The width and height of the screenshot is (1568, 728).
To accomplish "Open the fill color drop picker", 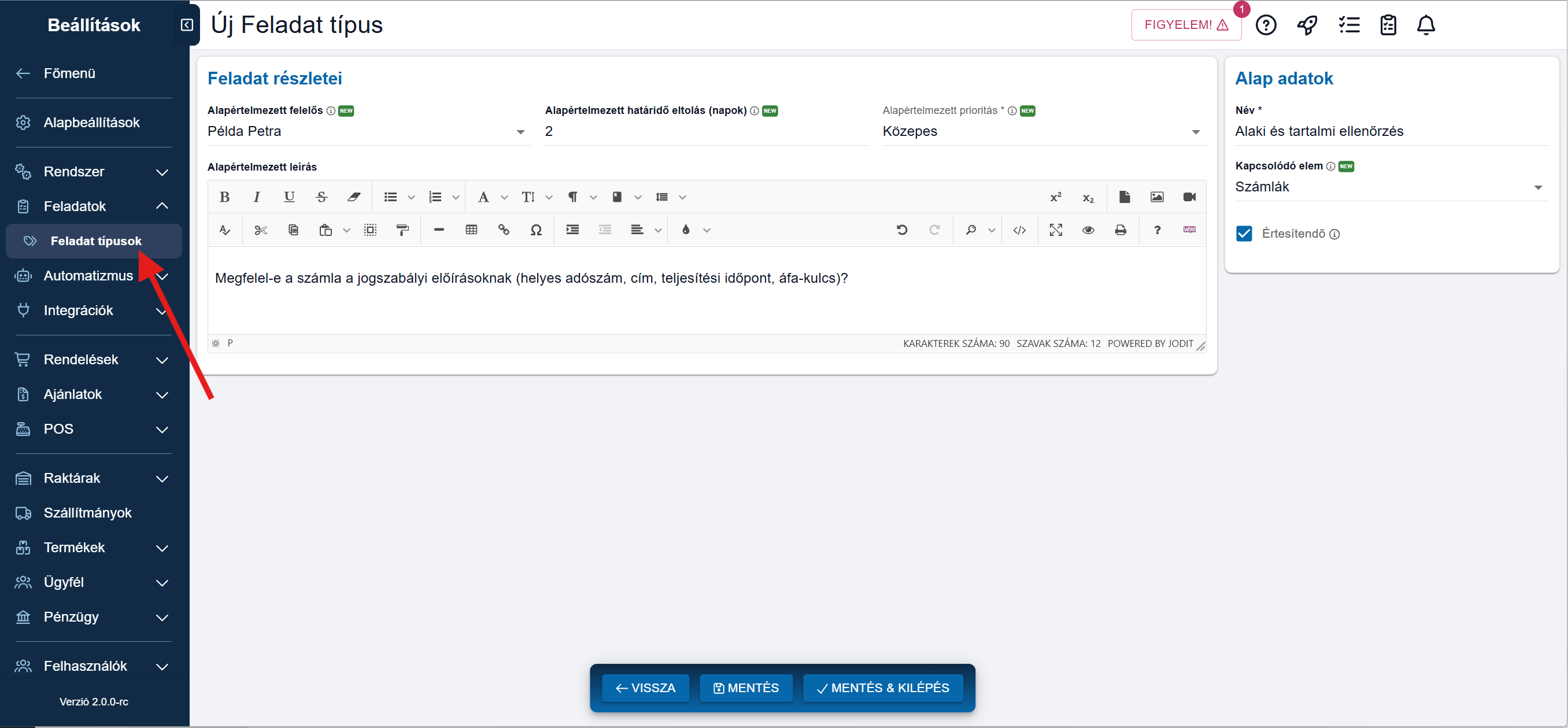I will pos(686,230).
